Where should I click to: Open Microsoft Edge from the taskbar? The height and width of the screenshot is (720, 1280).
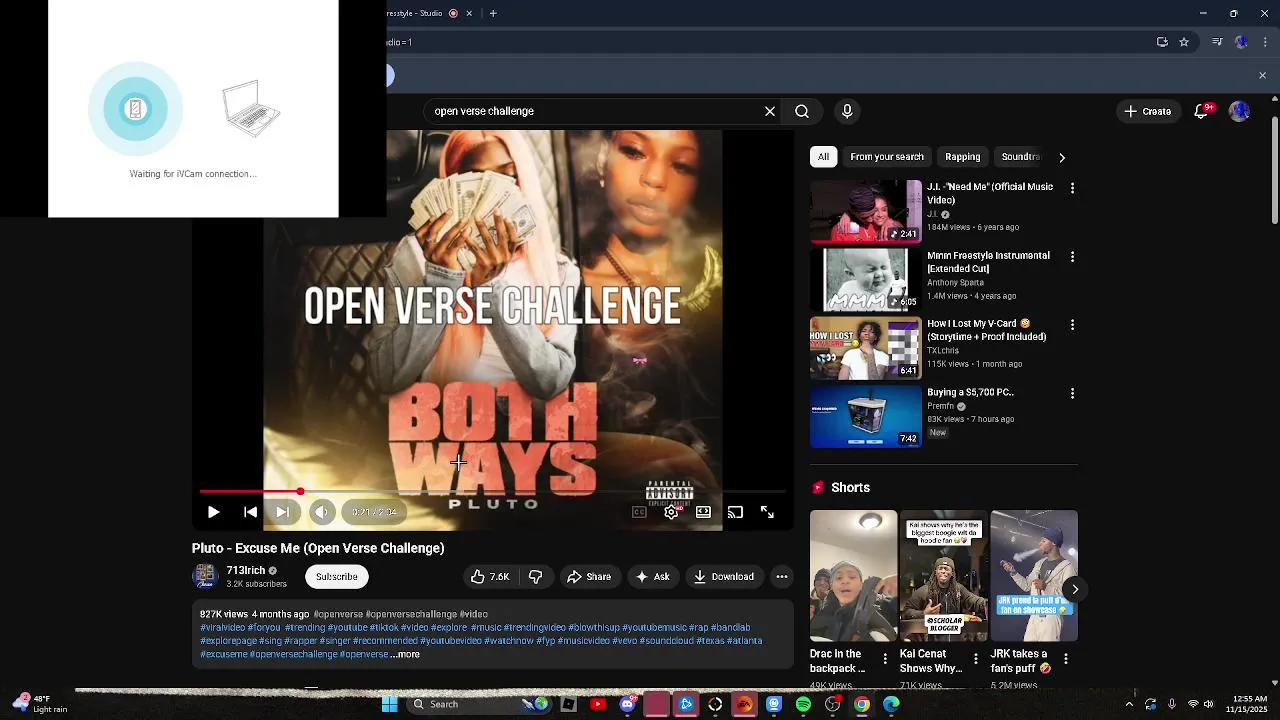891,704
